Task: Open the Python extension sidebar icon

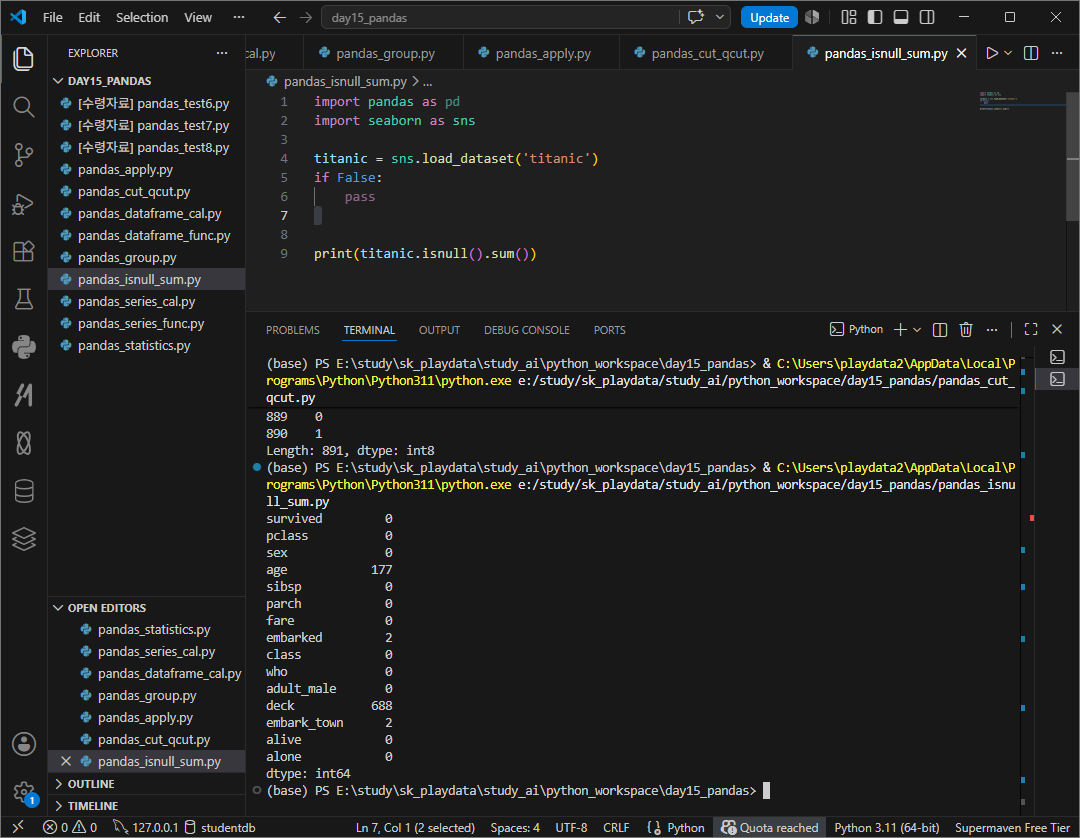Action: click(23, 347)
